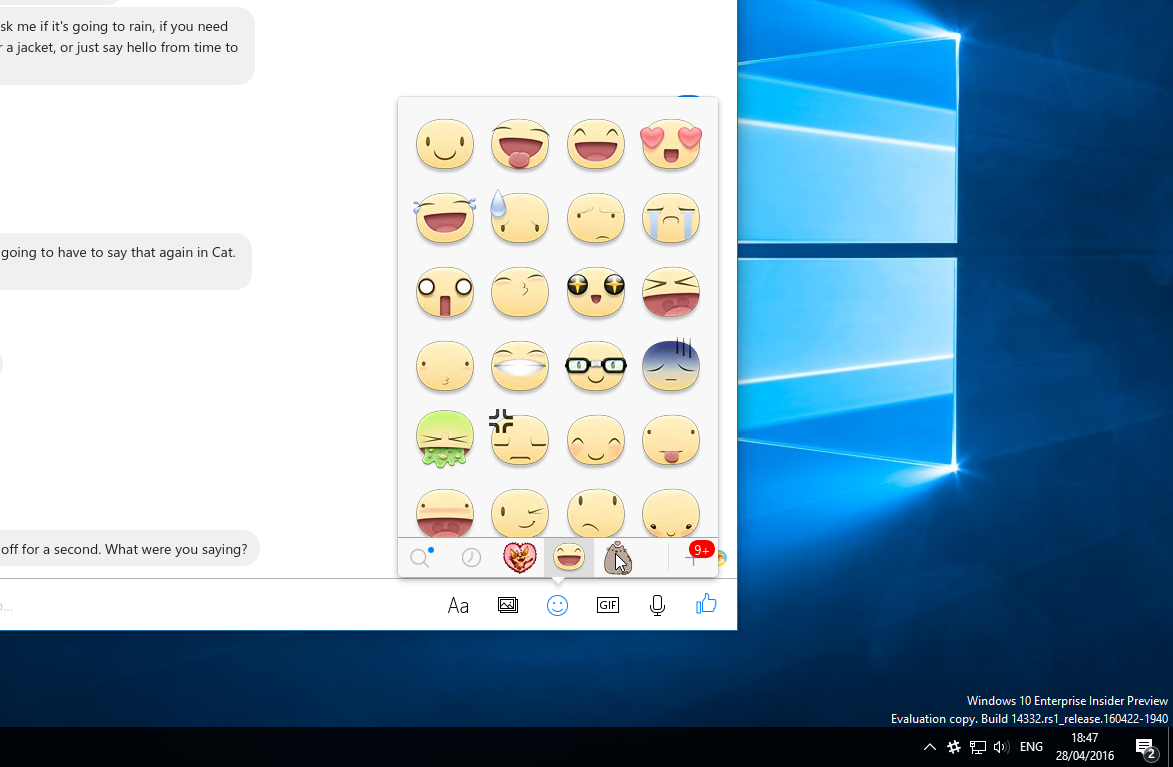
Task: Choose the sad downturned-mouth sticker in bottom row
Action: [x=595, y=513]
